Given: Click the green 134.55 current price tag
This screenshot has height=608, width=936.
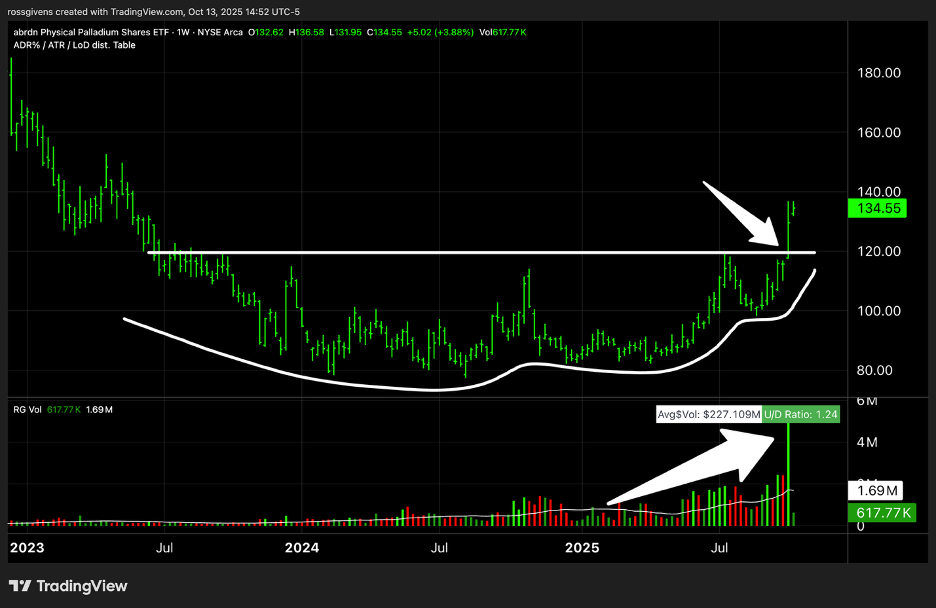Looking at the screenshot, I should 879,209.
